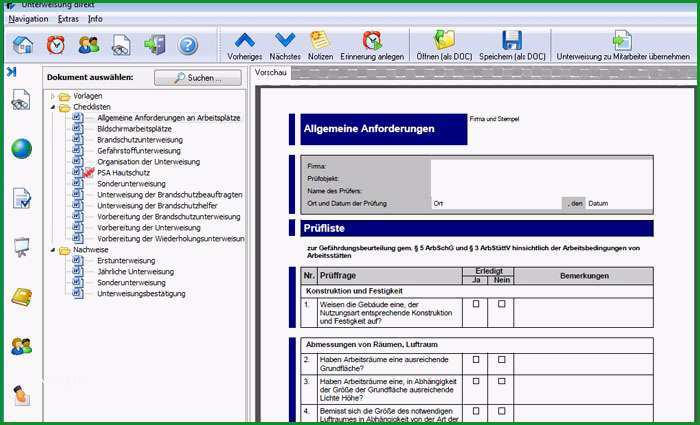700x425 pixels.
Task: Select Bildschirmarbeitsplätze checklist
Action: [134, 129]
